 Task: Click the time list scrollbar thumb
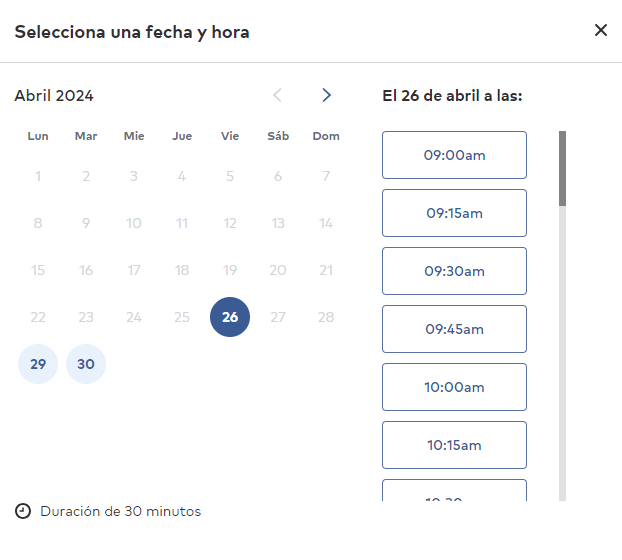click(x=562, y=169)
